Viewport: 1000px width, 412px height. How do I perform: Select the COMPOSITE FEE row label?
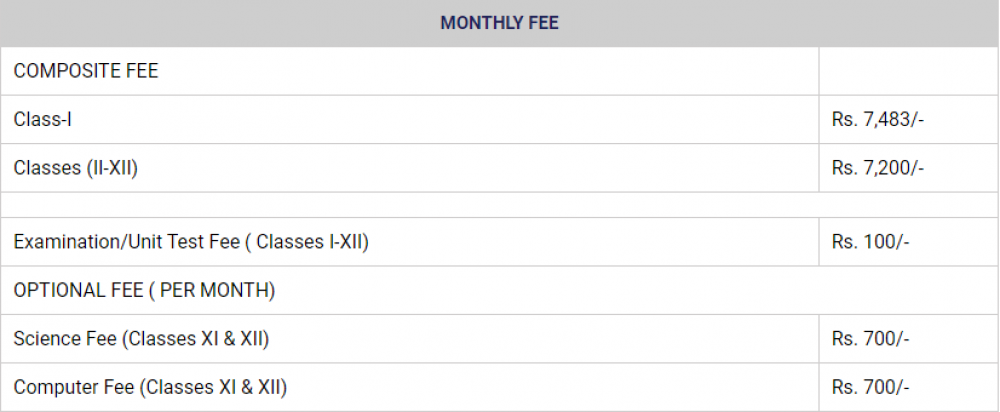[x=86, y=71]
